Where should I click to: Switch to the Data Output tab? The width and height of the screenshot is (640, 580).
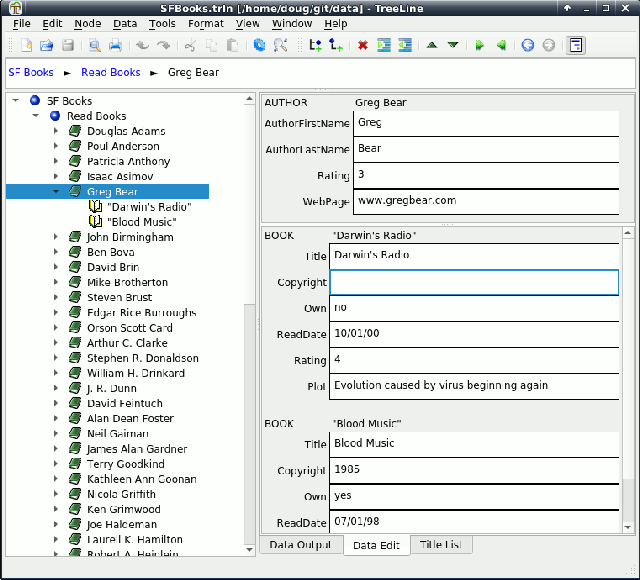[x=301, y=545]
